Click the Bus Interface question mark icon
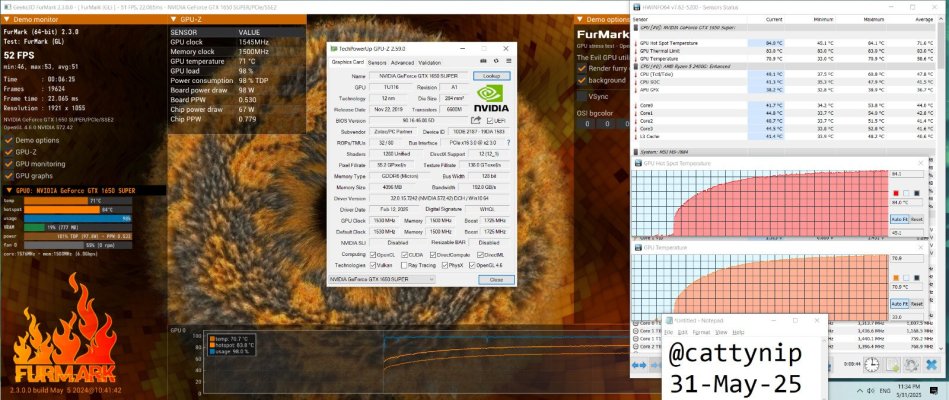949x400 pixels. (x=508, y=142)
